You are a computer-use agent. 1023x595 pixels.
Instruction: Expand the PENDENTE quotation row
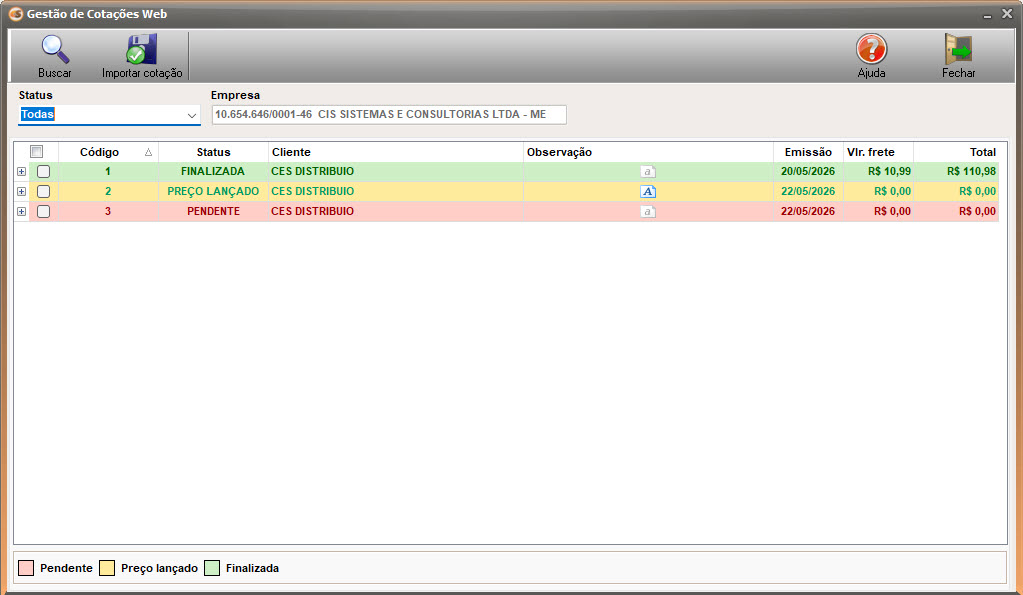tap(22, 211)
